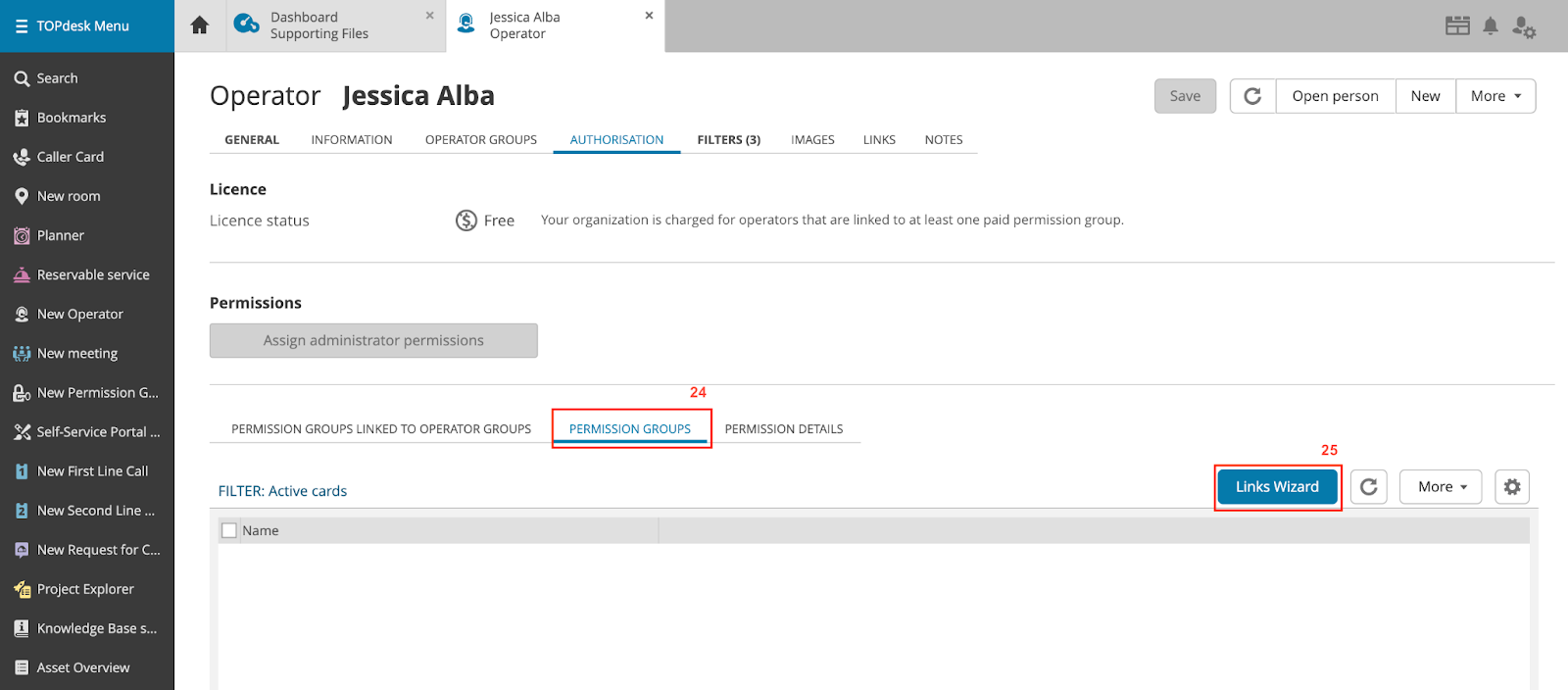Close the Jessica Alba Operator tab
The width and height of the screenshot is (1568, 690).
(649, 16)
